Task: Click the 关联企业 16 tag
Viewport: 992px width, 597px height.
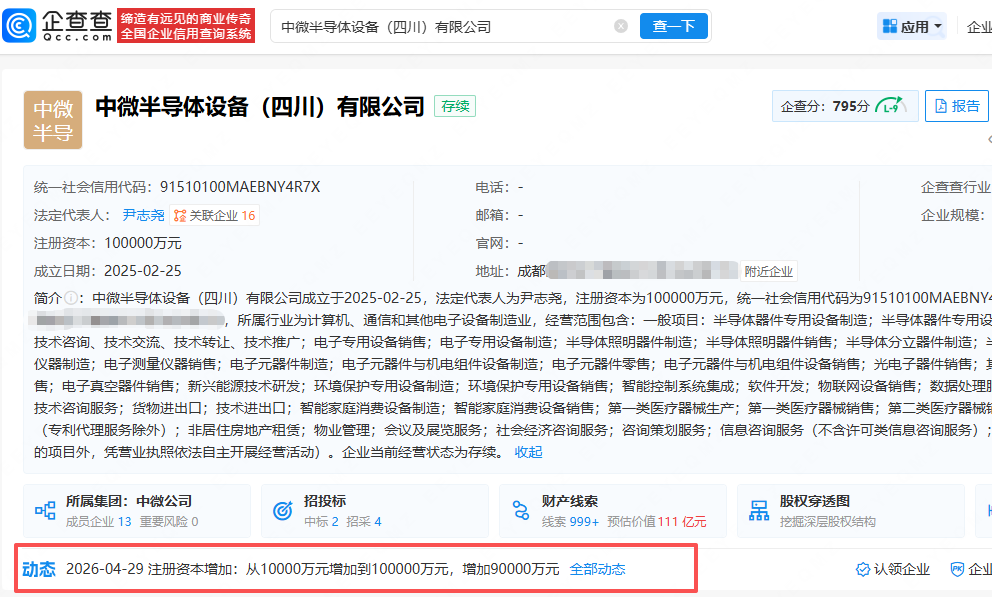Action: (x=214, y=216)
